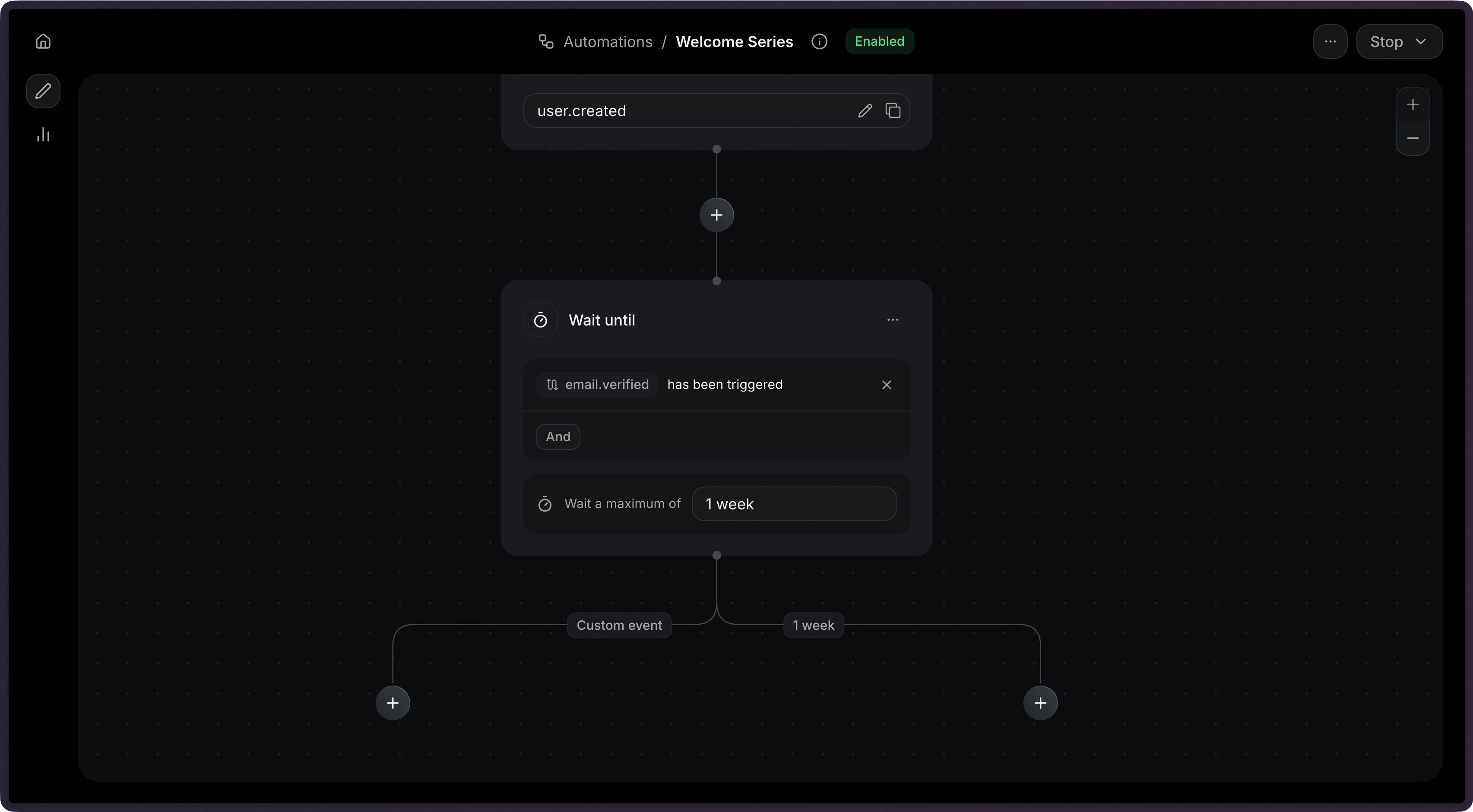1473x812 pixels.
Task: Add a step under the Custom event branch
Action: pos(392,703)
